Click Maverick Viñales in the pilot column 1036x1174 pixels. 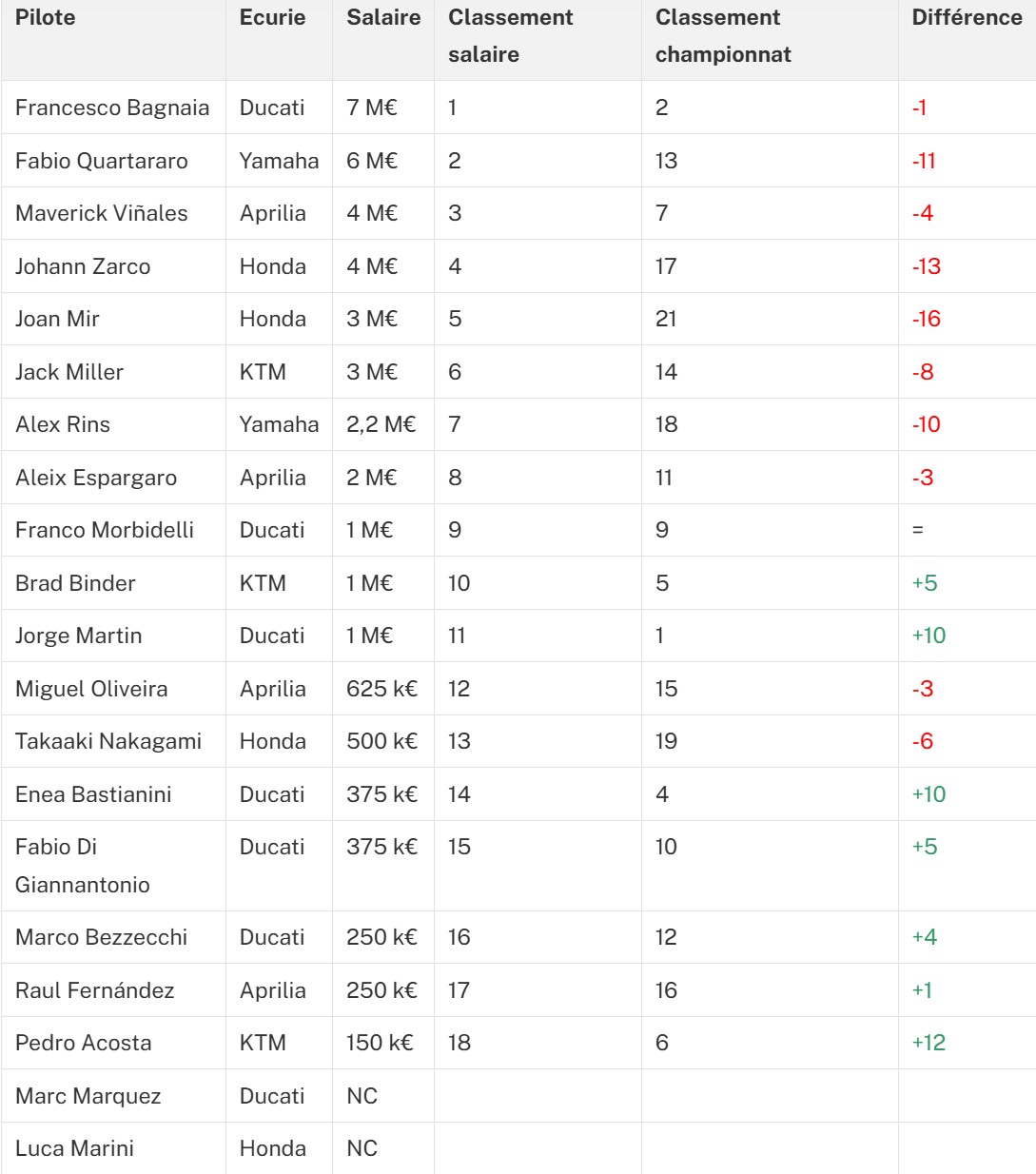[x=102, y=213]
